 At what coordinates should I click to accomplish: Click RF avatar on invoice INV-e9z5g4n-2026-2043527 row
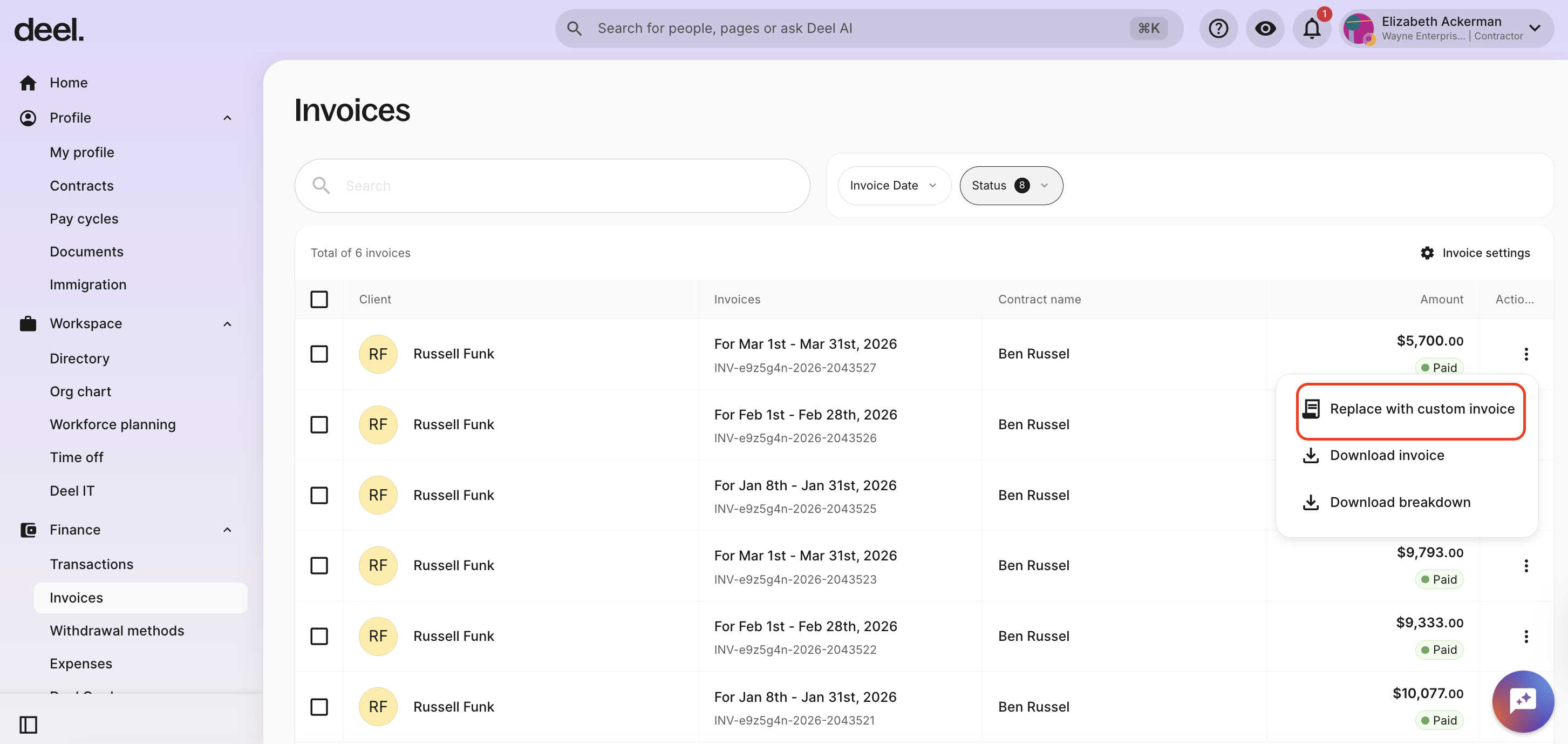click(x=378, y=354)
